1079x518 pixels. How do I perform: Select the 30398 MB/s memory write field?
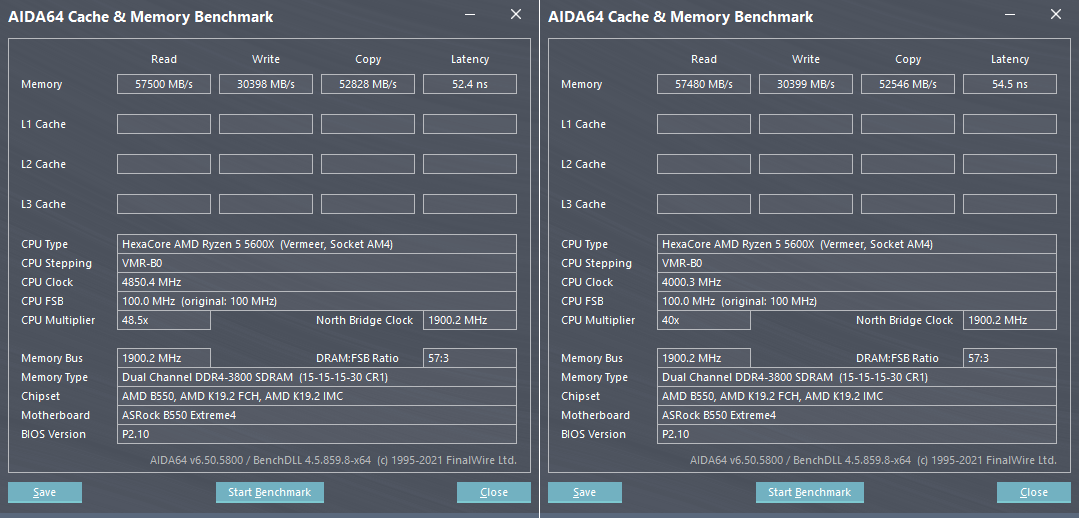[266, 84]
